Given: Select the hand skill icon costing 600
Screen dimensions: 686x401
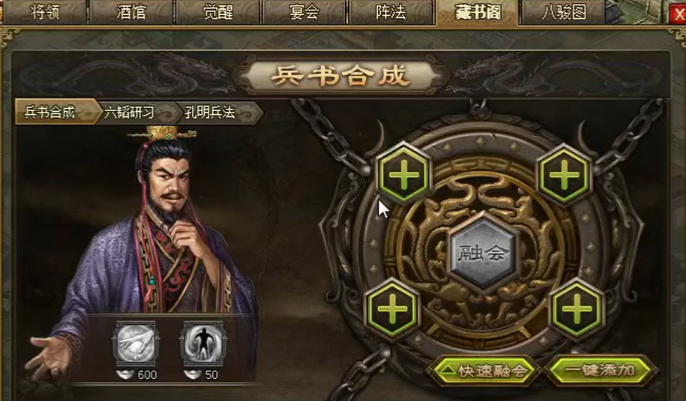Looking at the screenshot, I should click(135, 344).
